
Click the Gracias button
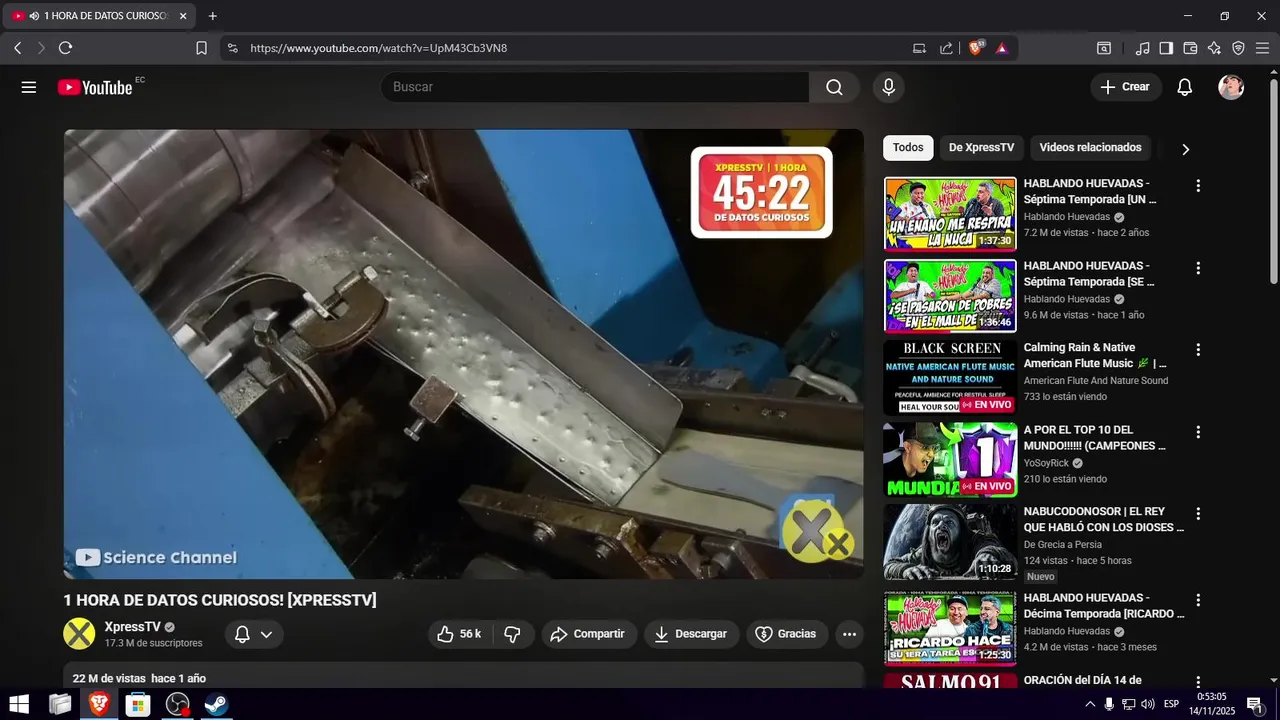(786, 634)
